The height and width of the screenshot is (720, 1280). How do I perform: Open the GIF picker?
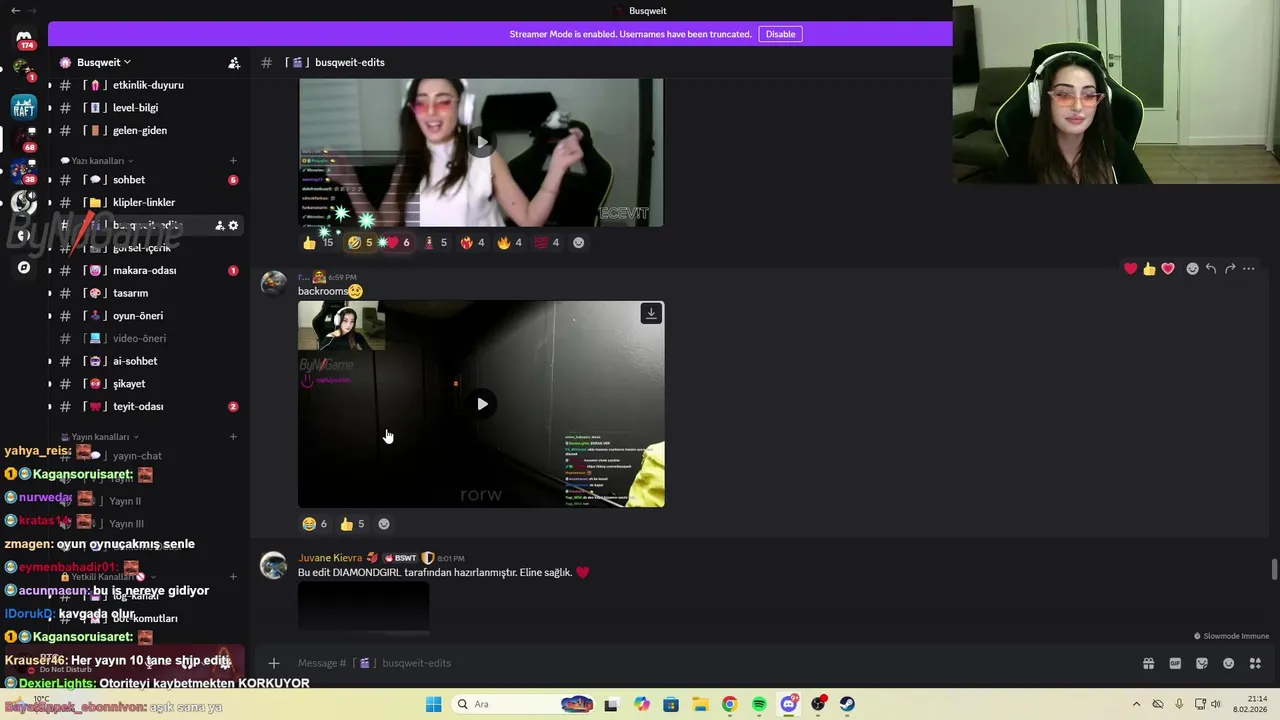tap(1175, 663)
